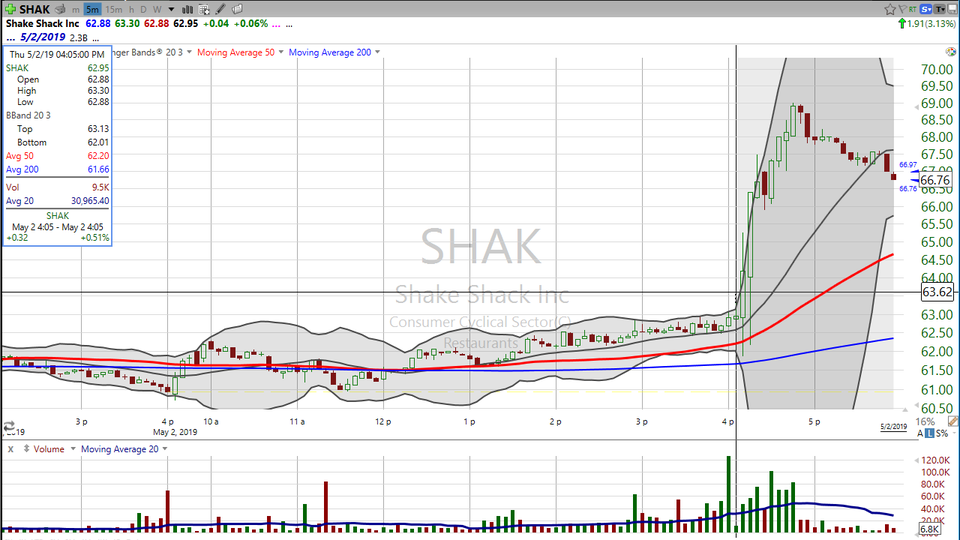
Task: Click the green up-arrow change indicator
Action: (x=902, y=23)
